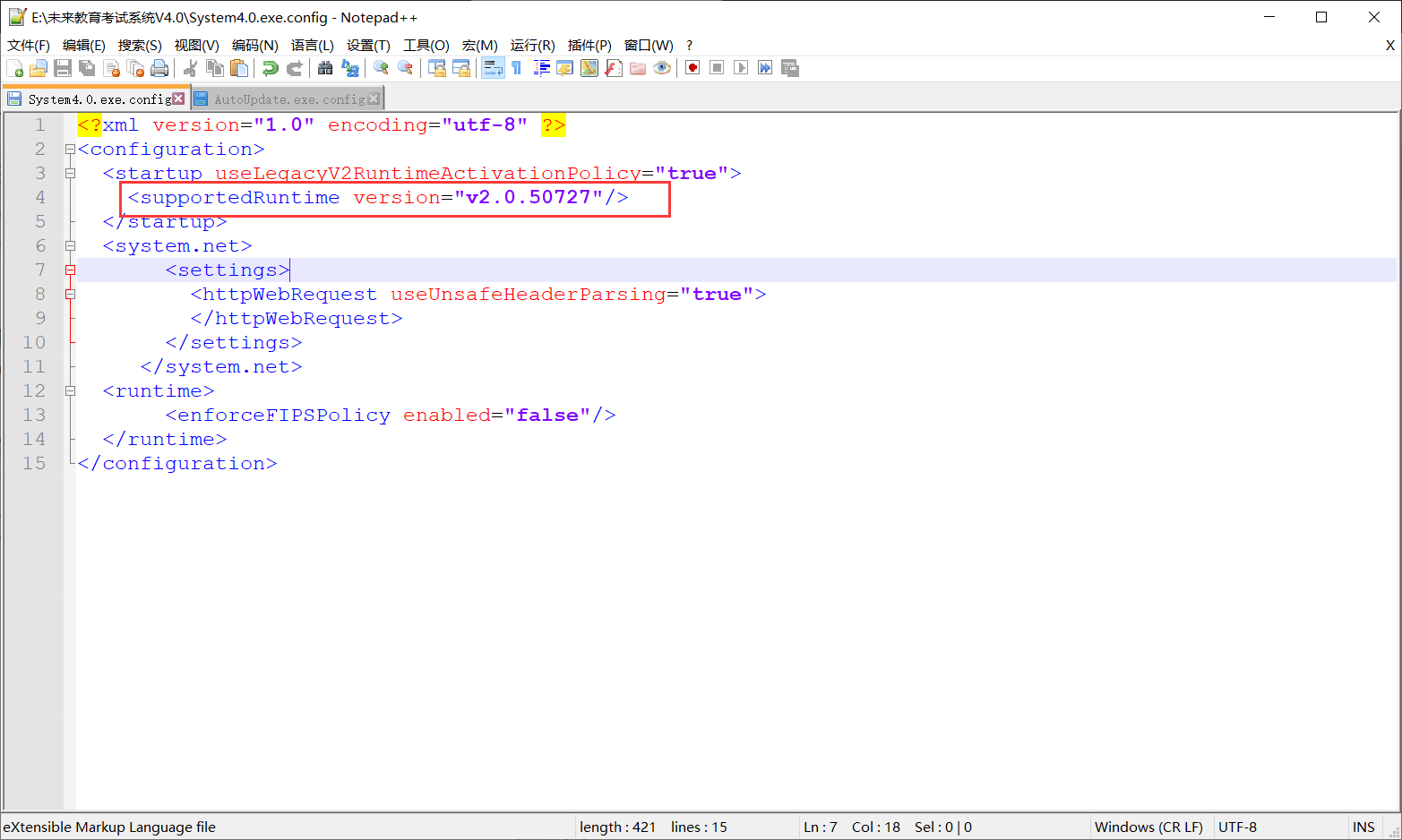Close the current document via the toolbar Close icon
Viewport: 1402px width, 840px height.
tap(111, 68)
